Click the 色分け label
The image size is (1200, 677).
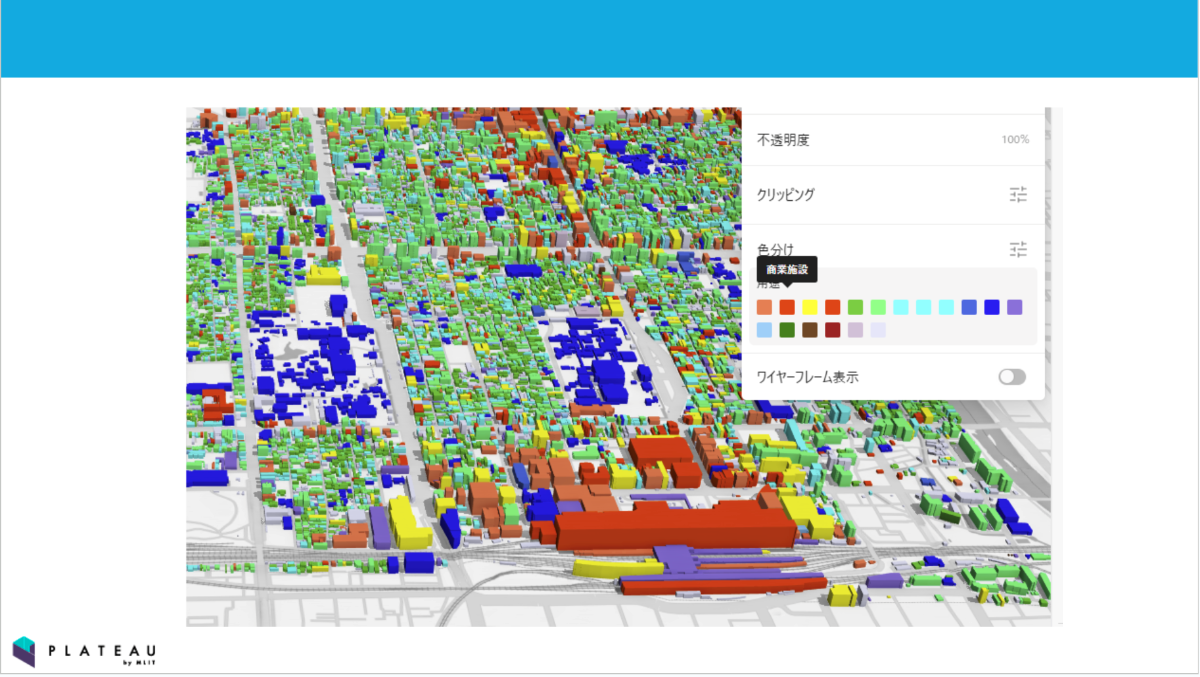pos(776,249)
